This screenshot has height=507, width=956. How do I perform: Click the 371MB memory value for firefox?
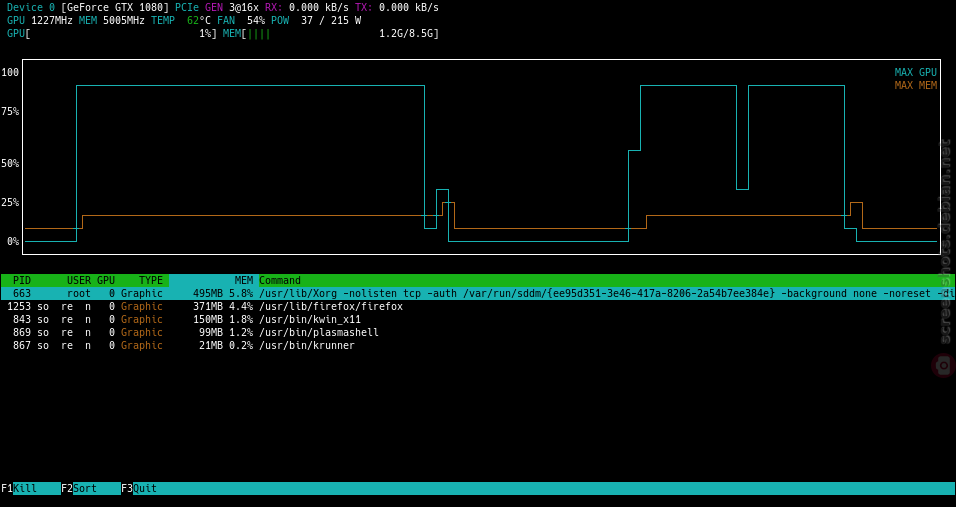point(208,307)
